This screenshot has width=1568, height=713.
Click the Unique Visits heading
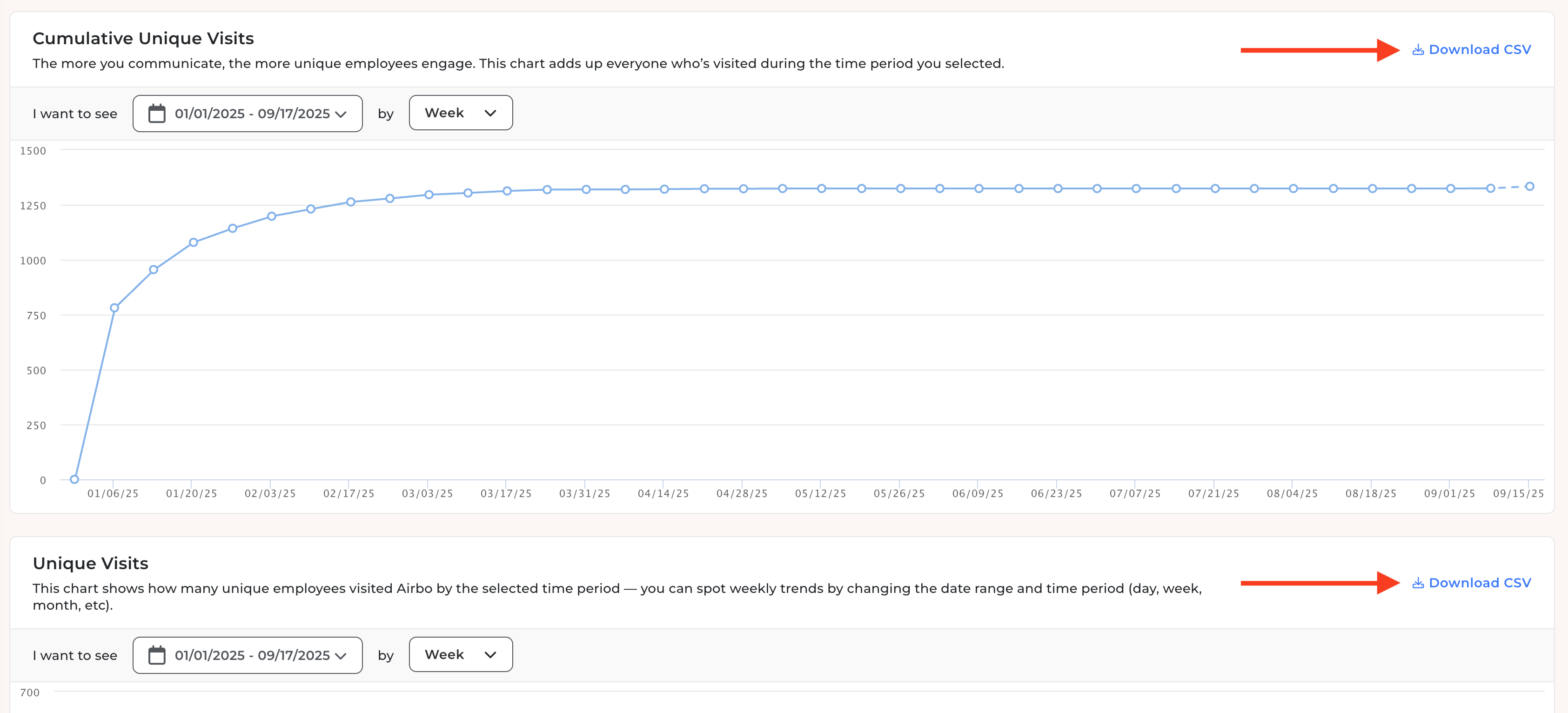click(x=91, y=563)
